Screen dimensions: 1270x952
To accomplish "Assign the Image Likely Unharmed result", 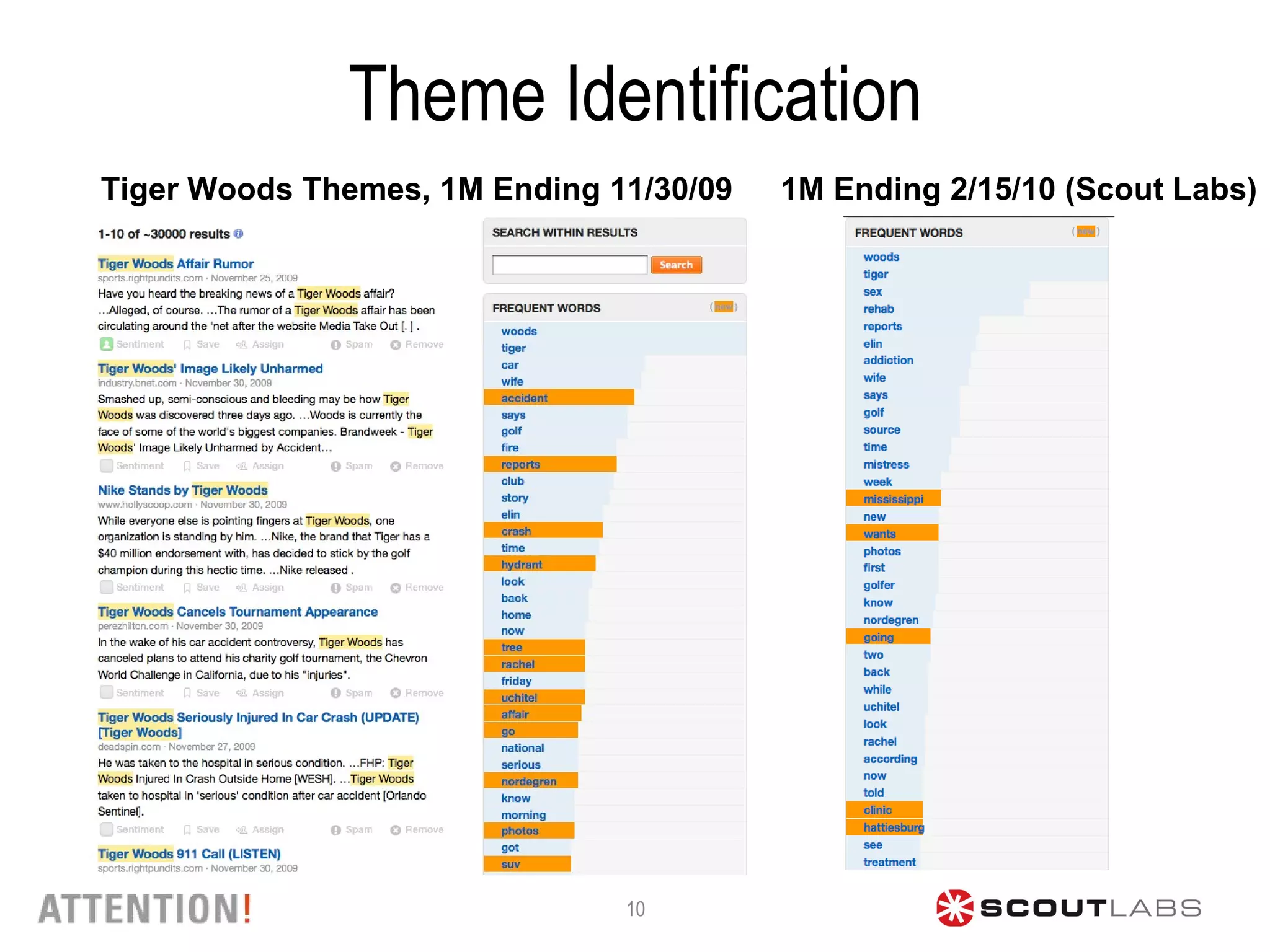I will pos(260,466).
